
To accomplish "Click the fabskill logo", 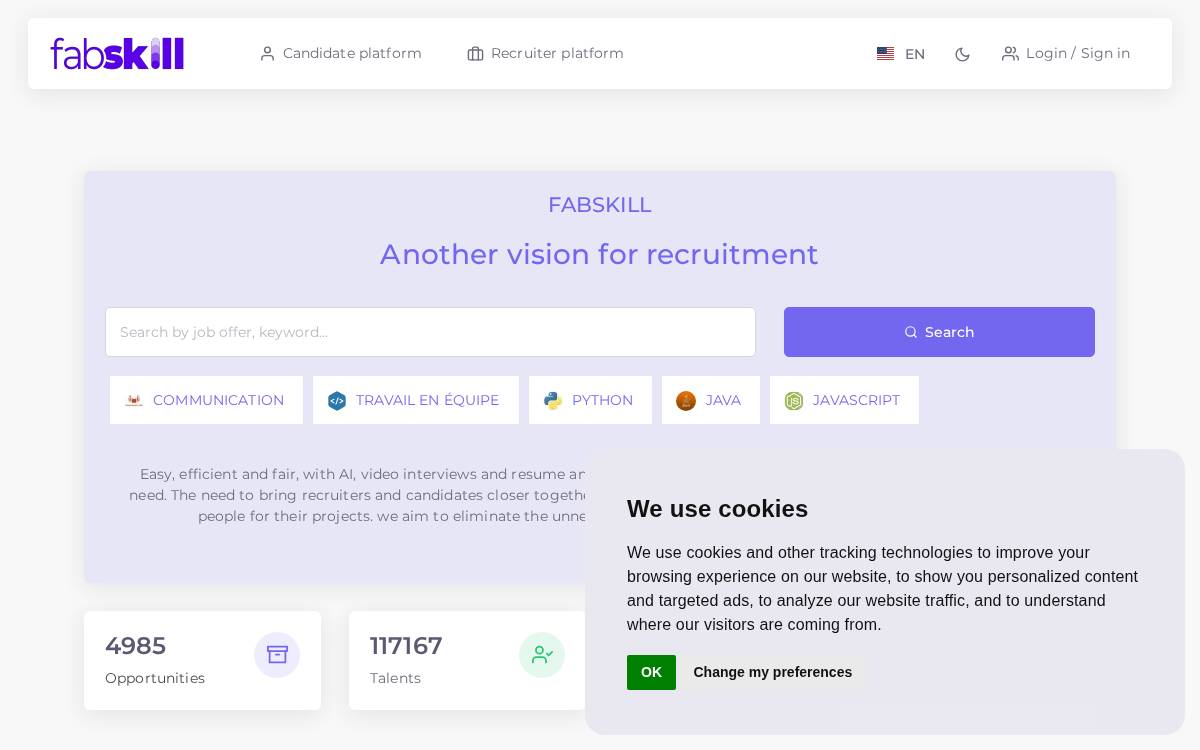I will [117, 53].
